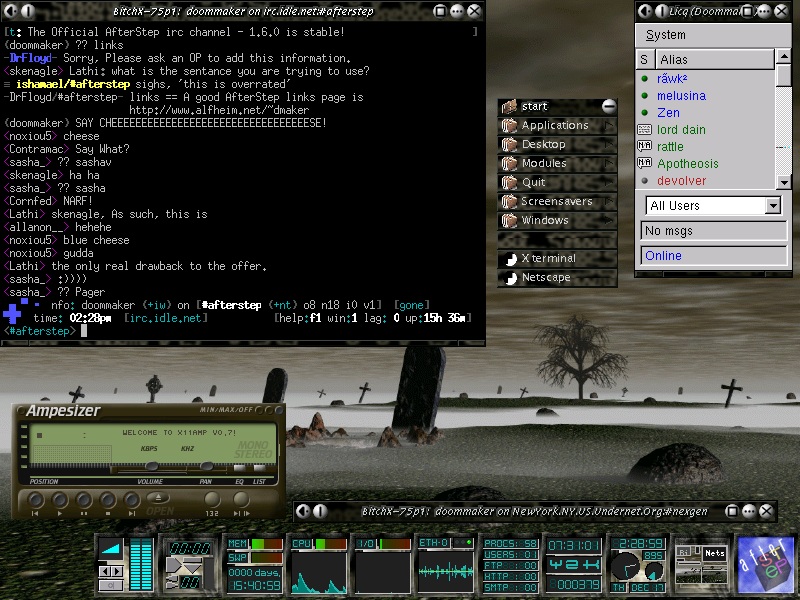
Task: Open the CPU load monitor applet
Action: (x=319, y=566)
